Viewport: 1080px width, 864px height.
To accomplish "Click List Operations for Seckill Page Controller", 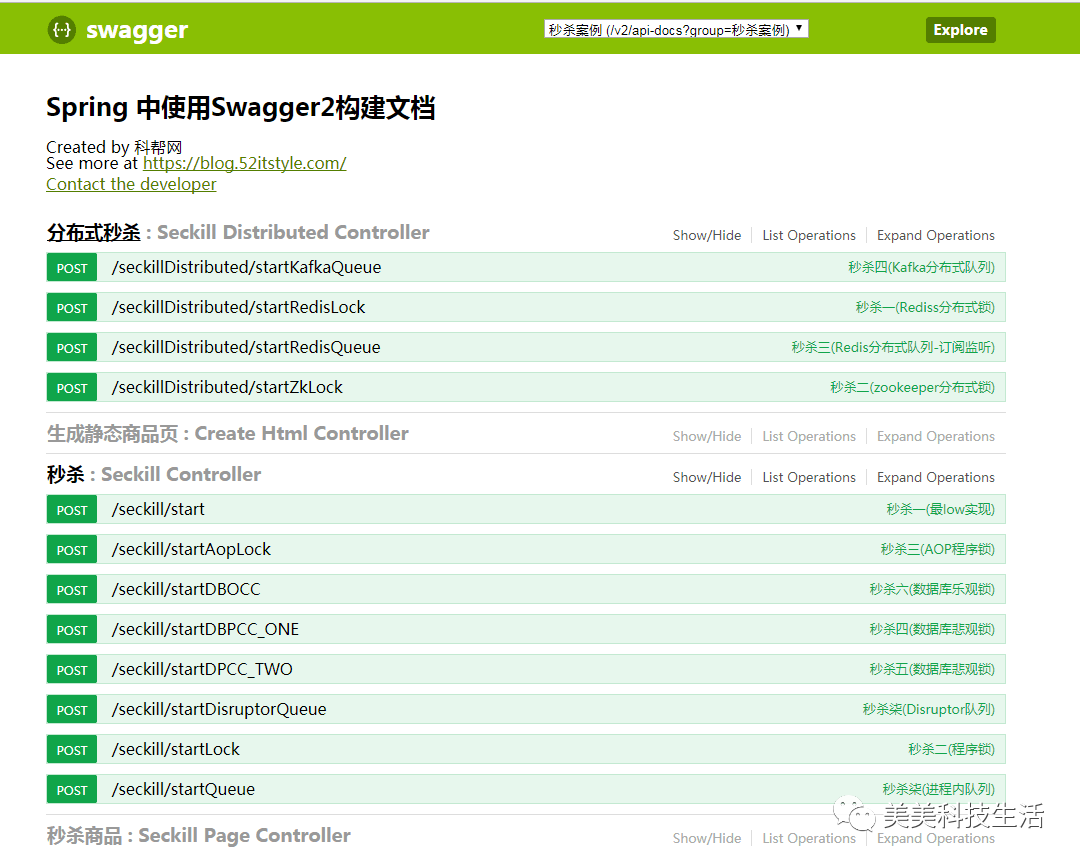I will (x=809, y=838).
